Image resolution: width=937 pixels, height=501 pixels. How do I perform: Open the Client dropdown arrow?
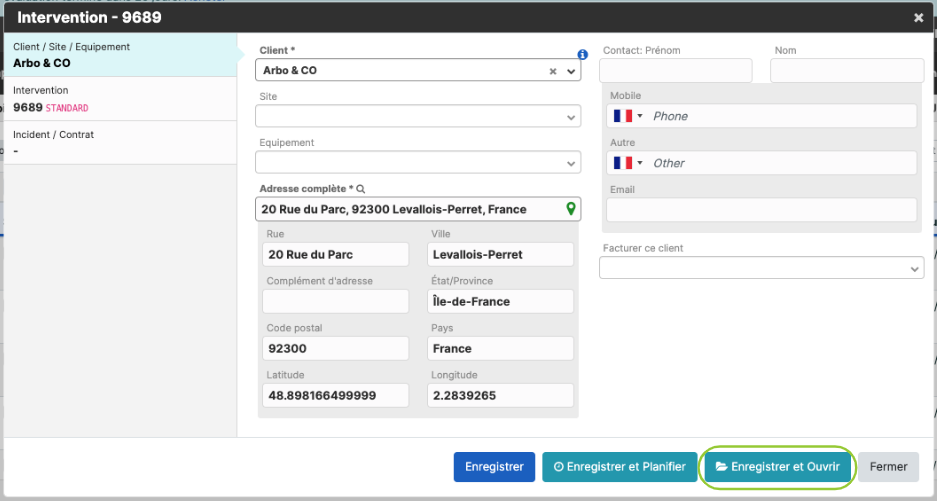571,71
